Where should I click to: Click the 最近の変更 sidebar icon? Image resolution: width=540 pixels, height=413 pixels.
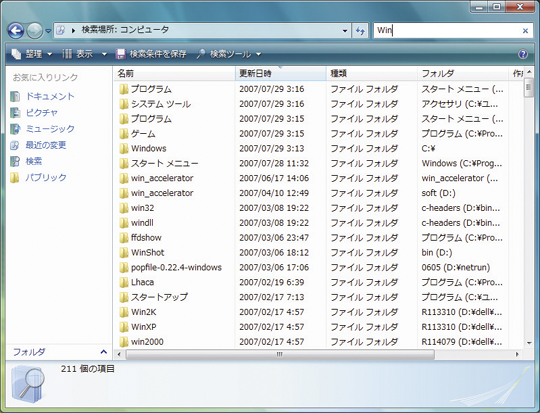15,145
